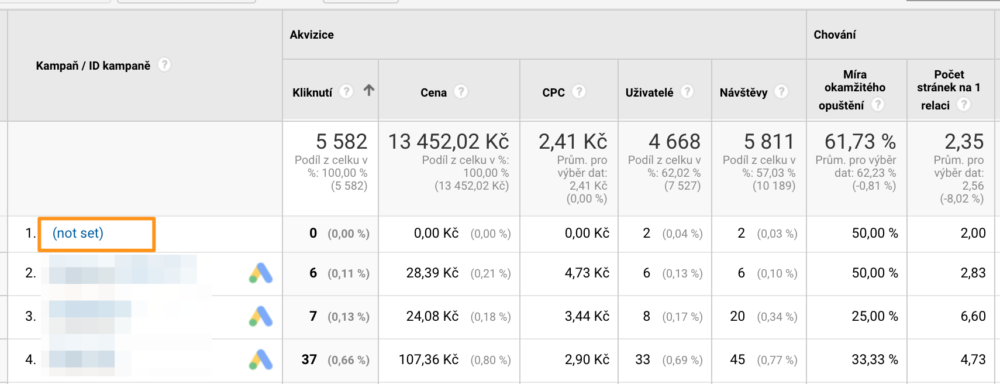Screen dimensions: 1000x384
Task: Click Google Ads icon in row 2
Action: pyautogui.click(x=261, y=273)
